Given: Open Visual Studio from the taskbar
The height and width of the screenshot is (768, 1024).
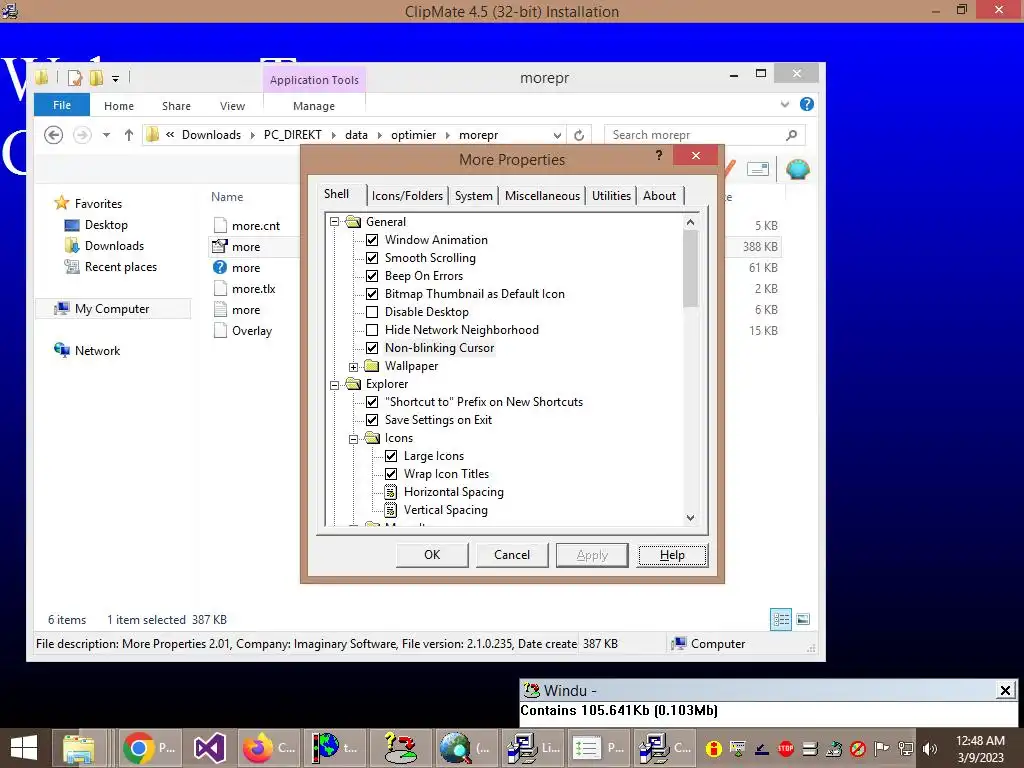Looking at the screenshot, I should point(210,748).
